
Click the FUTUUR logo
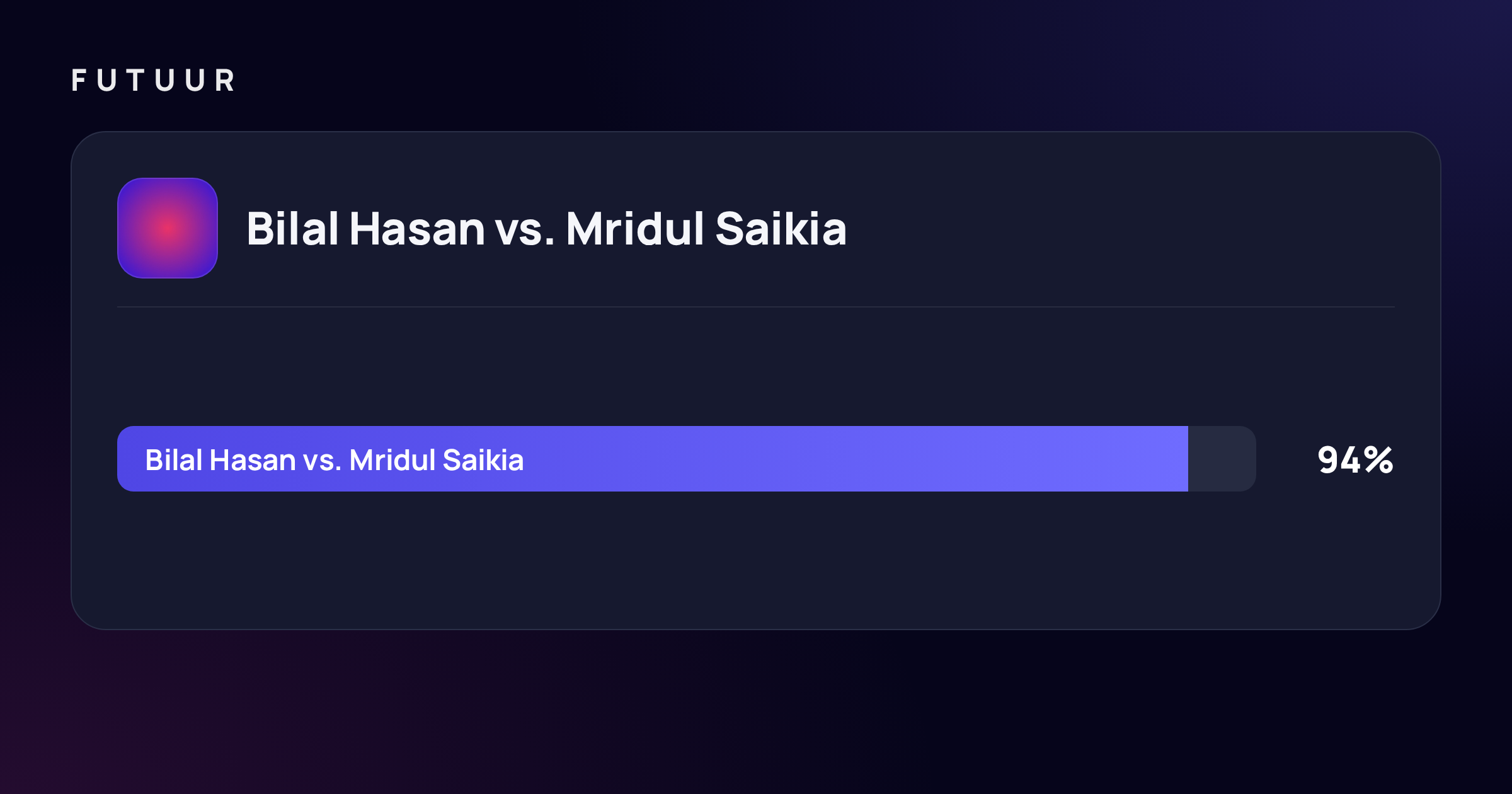click(x=153, y=81)
